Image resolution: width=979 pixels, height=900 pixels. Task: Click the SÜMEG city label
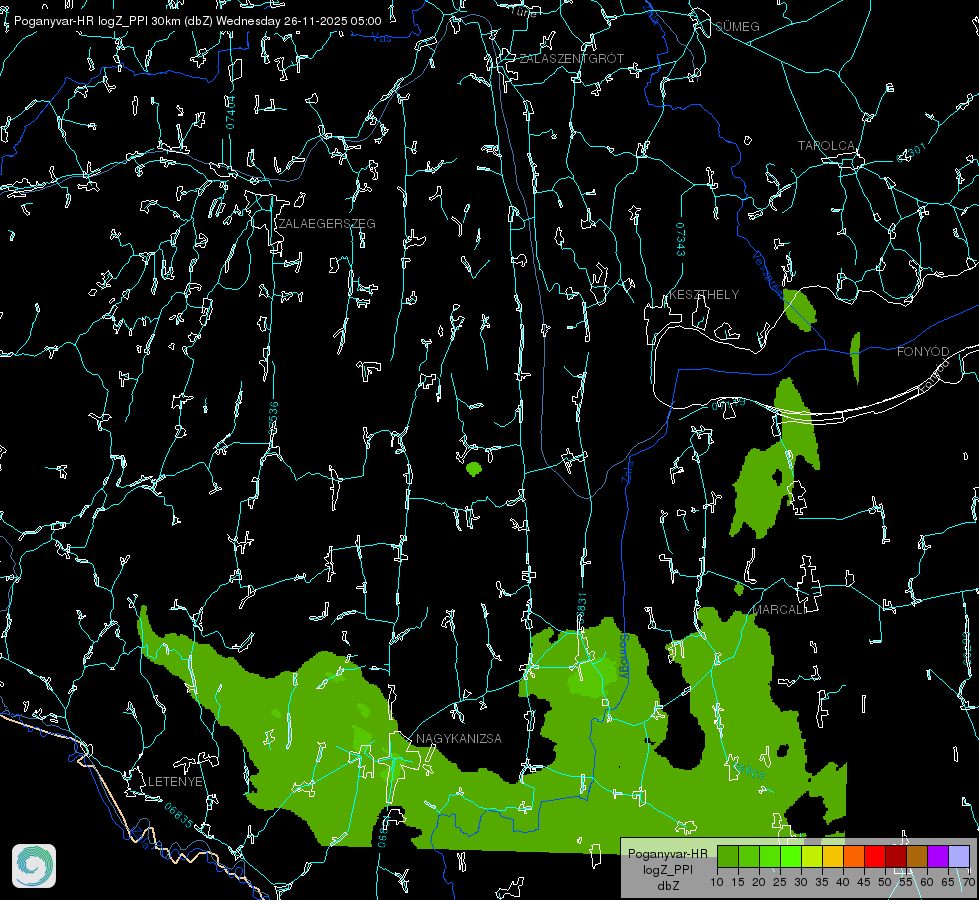(x=737, y=26)
